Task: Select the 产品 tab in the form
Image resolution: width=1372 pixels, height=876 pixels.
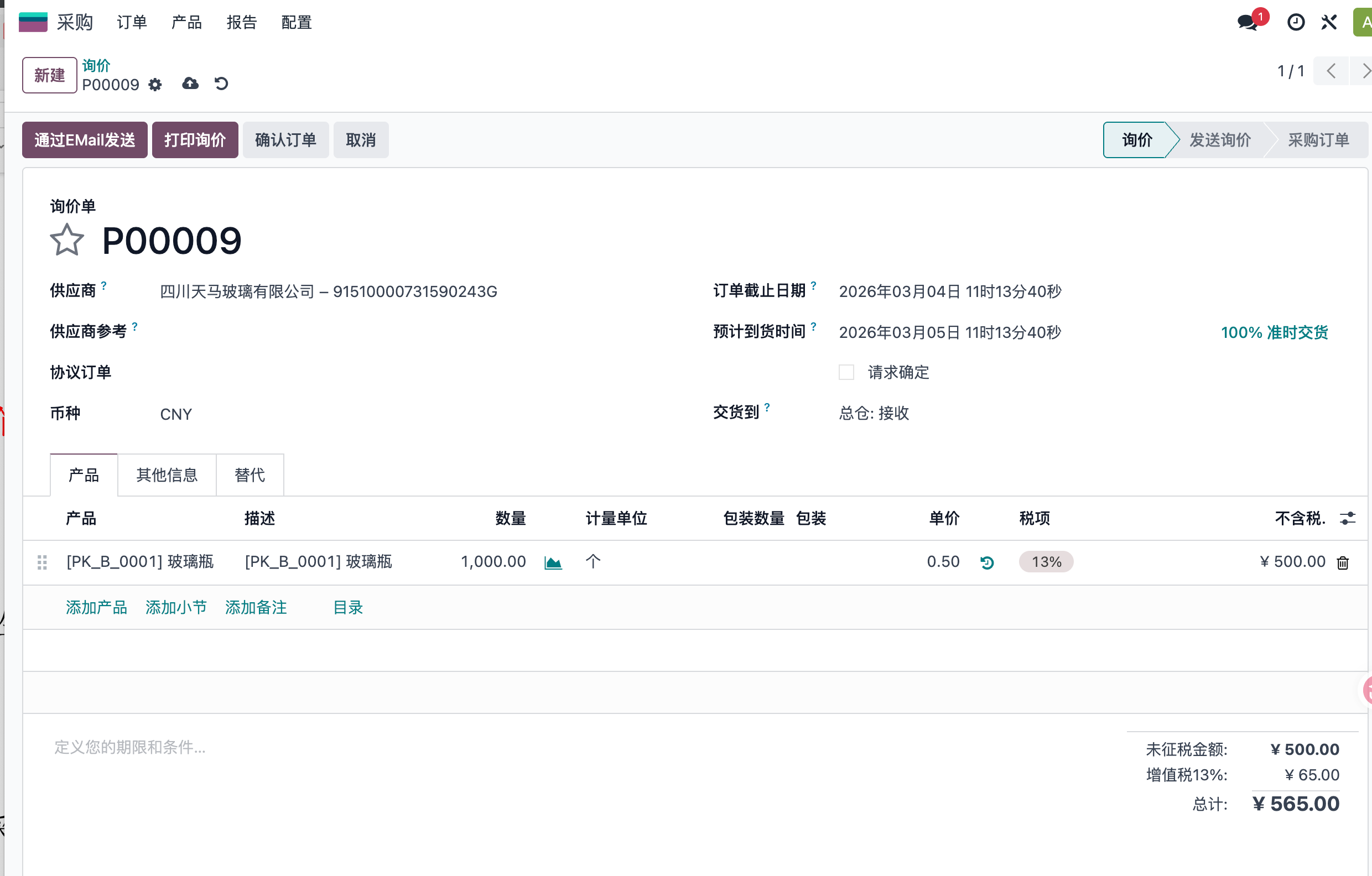Action: coord(84,475)
